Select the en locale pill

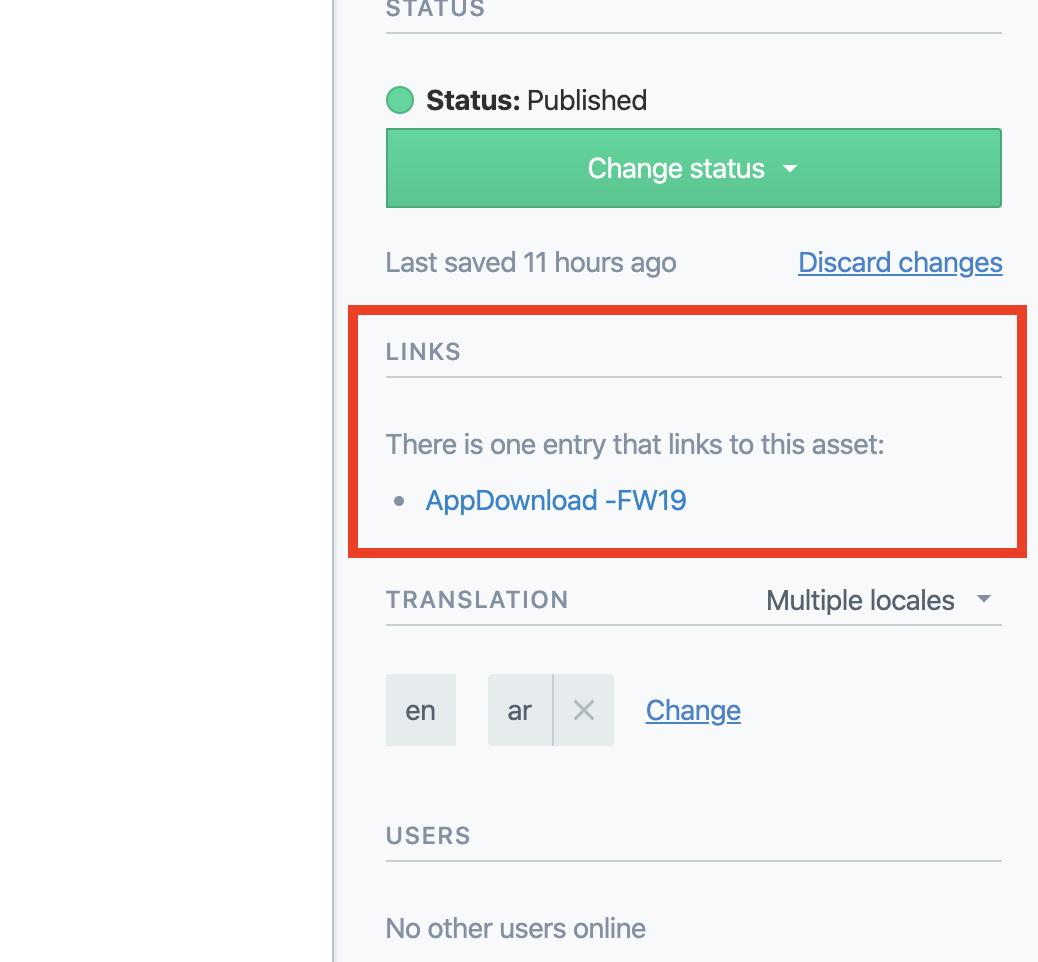(420, 710)
